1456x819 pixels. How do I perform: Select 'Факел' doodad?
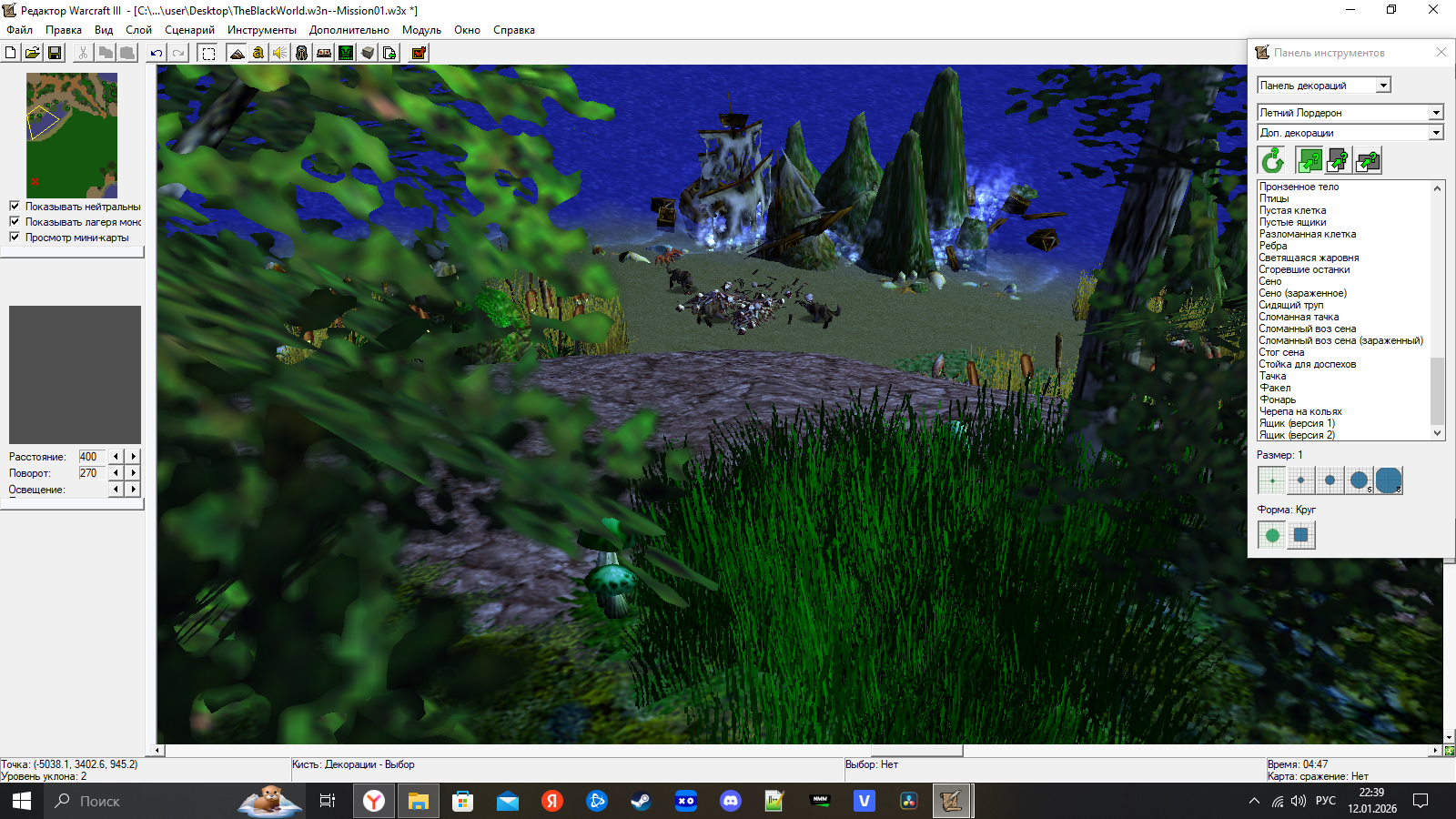tap(1275, 388)
